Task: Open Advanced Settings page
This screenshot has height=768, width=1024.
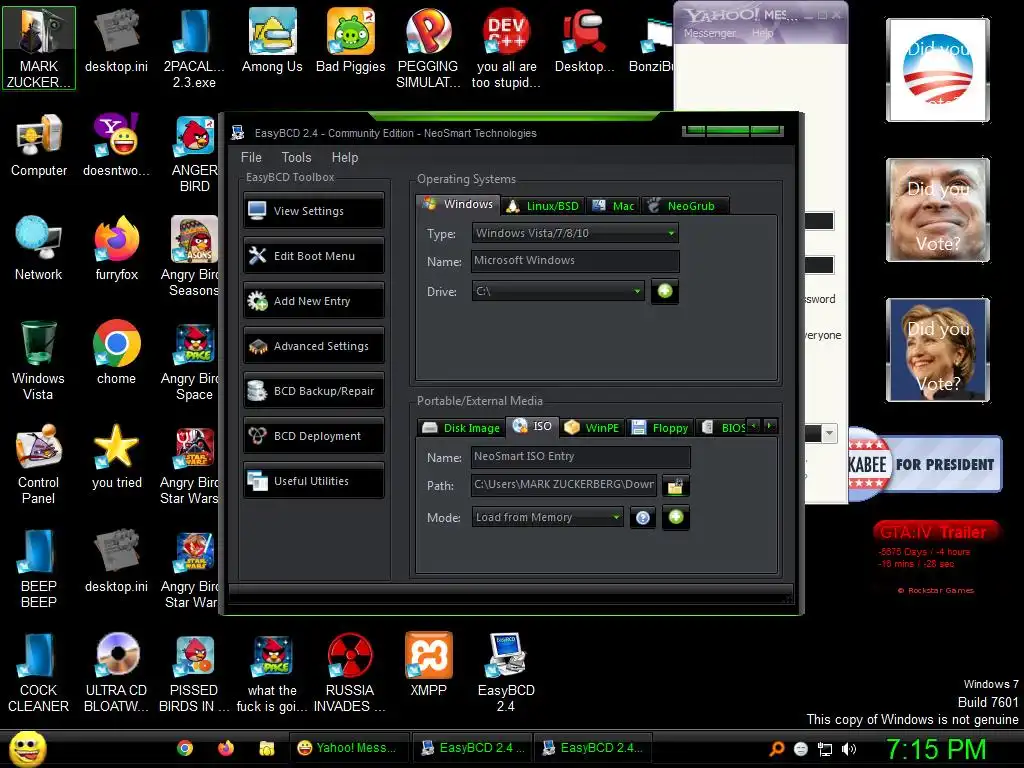Action: 313,346
